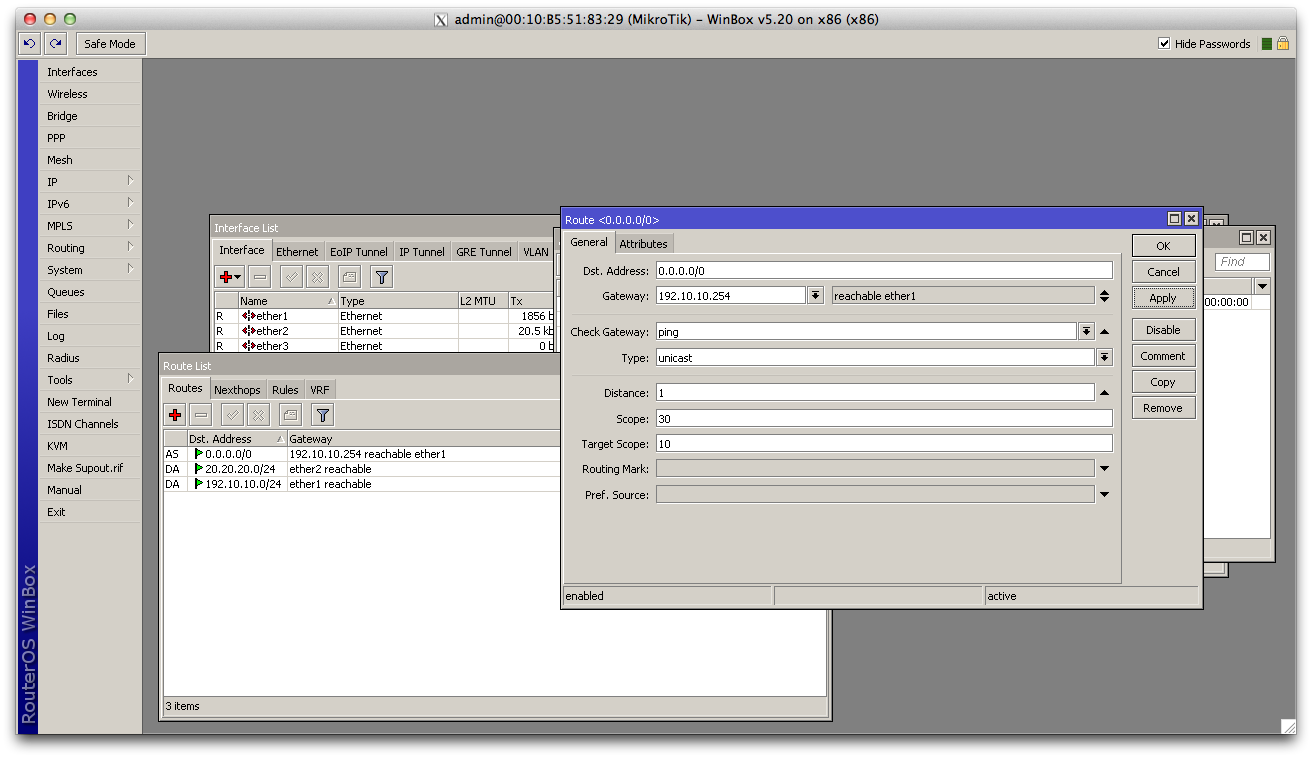Image resolution: width=1312 pixels, height=758 pixels.
Task: Open the Type dropdown
Action: (1104, 357)
